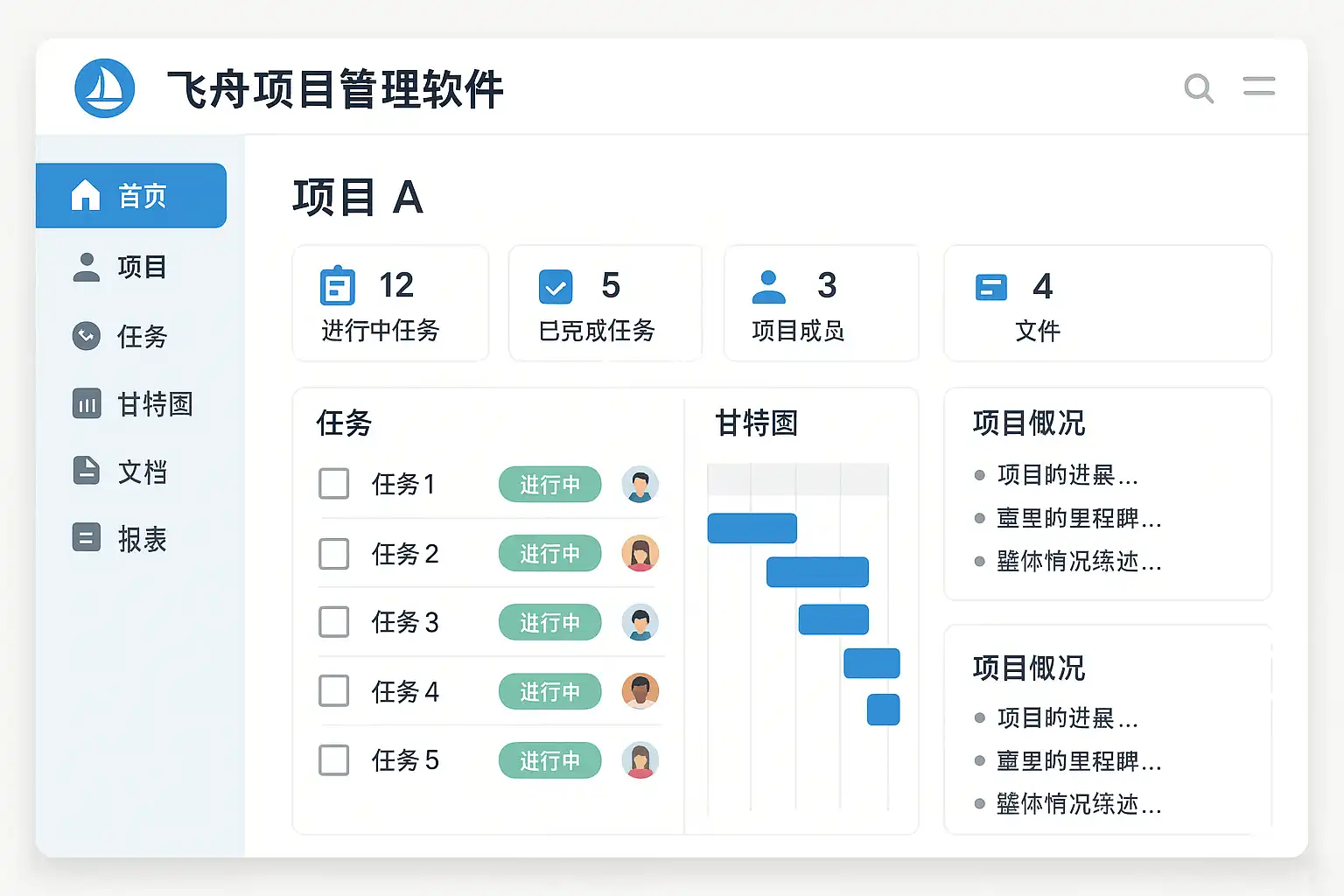
Task: Click the person icon beside 3
Action: [x=768, y=286]
